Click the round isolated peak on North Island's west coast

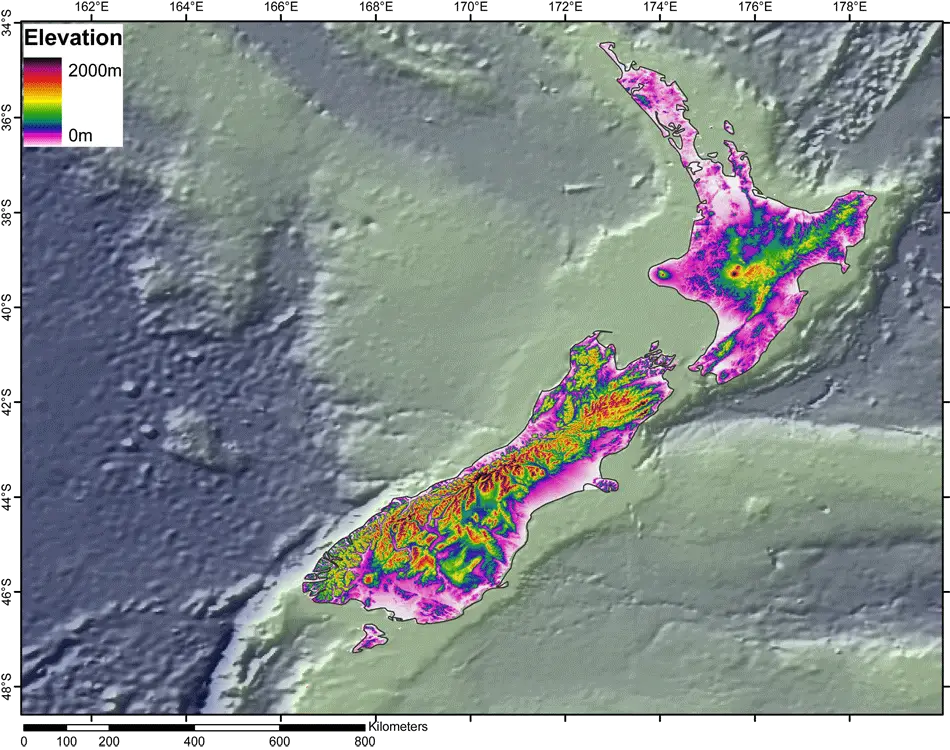click(x=661, y=273)
